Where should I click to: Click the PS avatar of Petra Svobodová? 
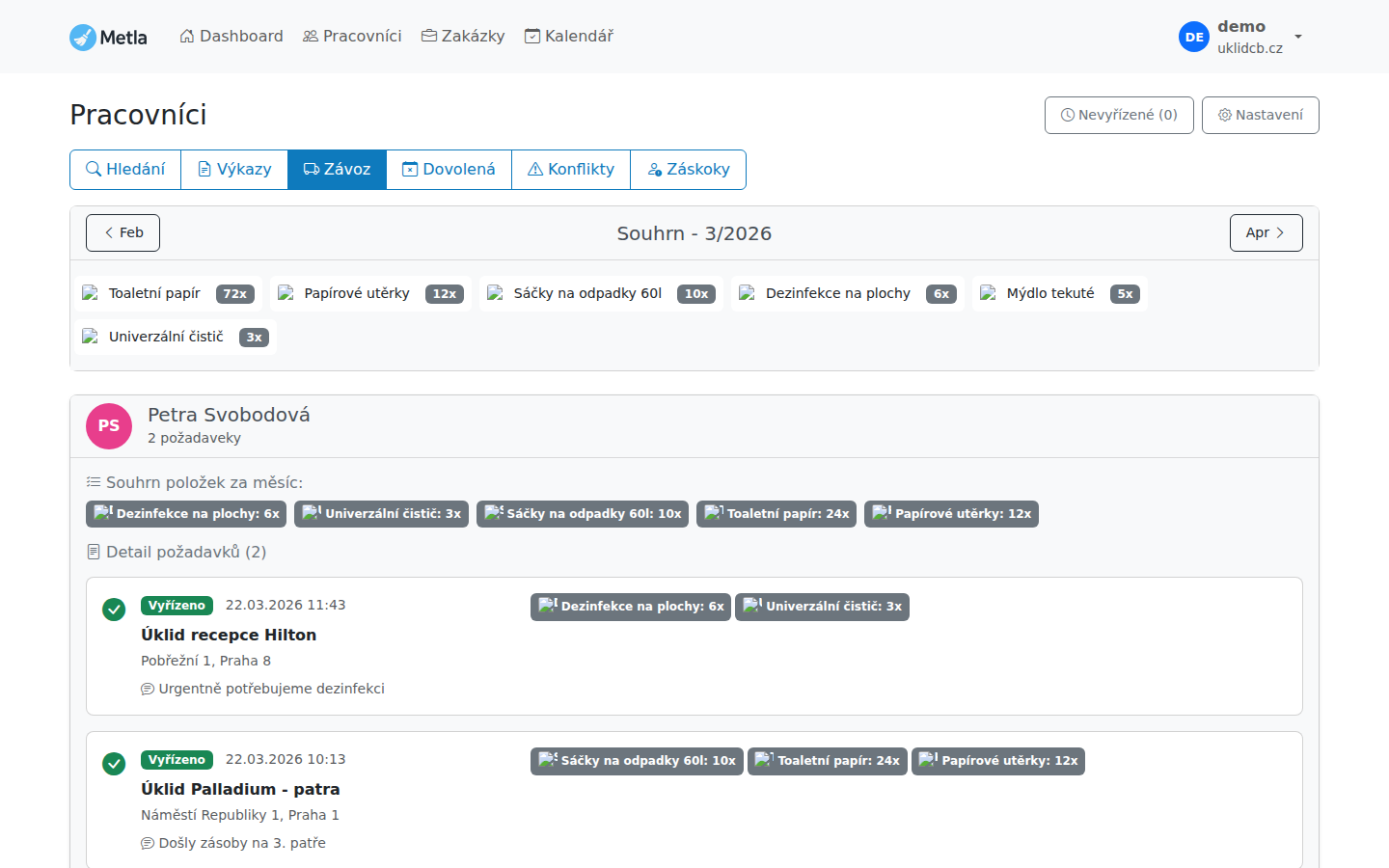(109, 426)
